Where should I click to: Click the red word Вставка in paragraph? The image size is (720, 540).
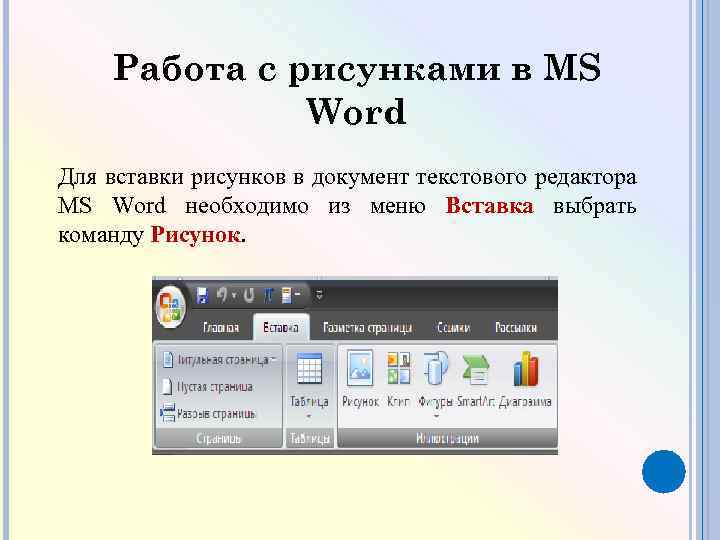489,205
